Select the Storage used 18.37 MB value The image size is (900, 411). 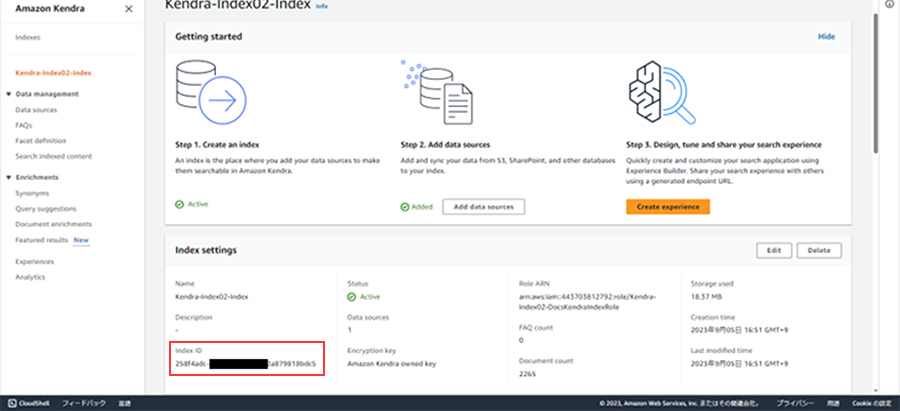click(705, 297)
